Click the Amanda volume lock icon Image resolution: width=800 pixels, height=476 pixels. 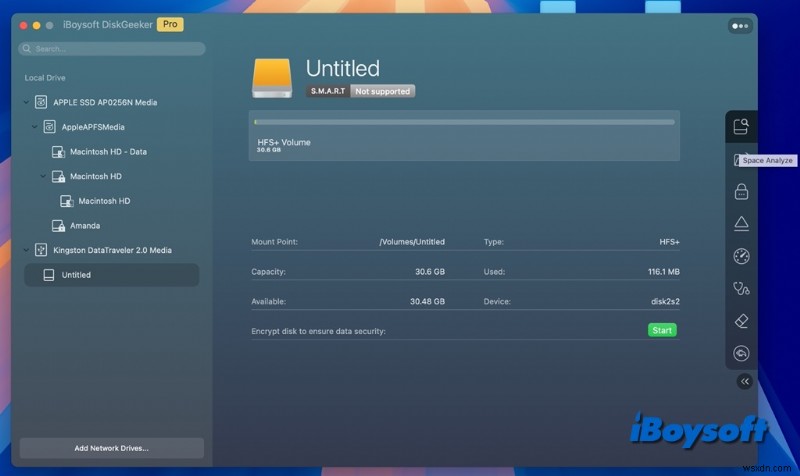(x=58, y=226)
